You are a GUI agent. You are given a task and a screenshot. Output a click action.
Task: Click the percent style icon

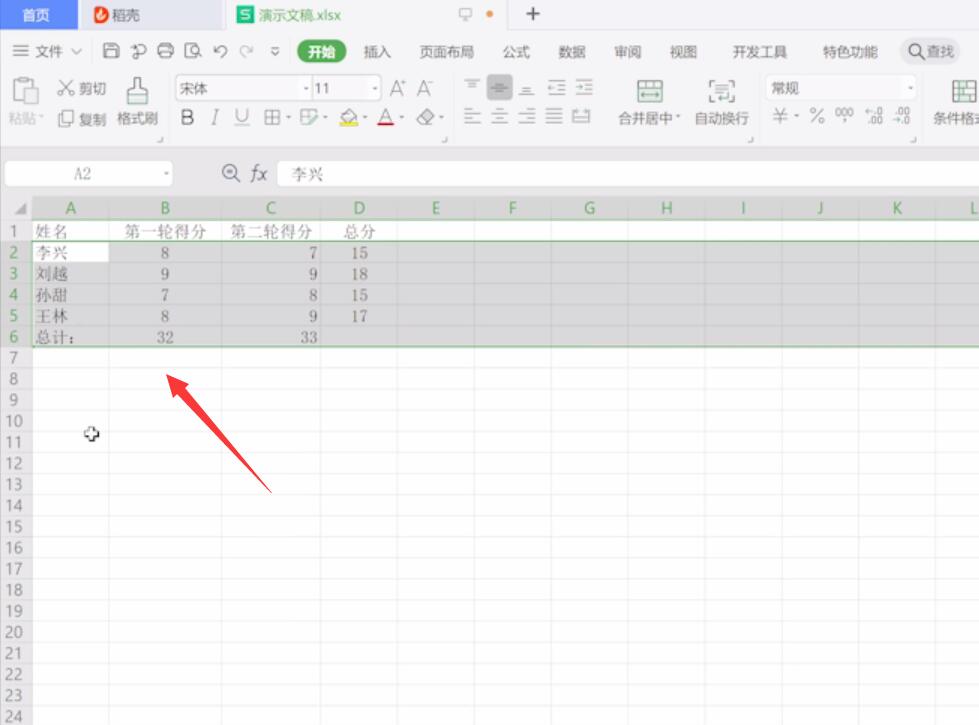click(817, 116)
